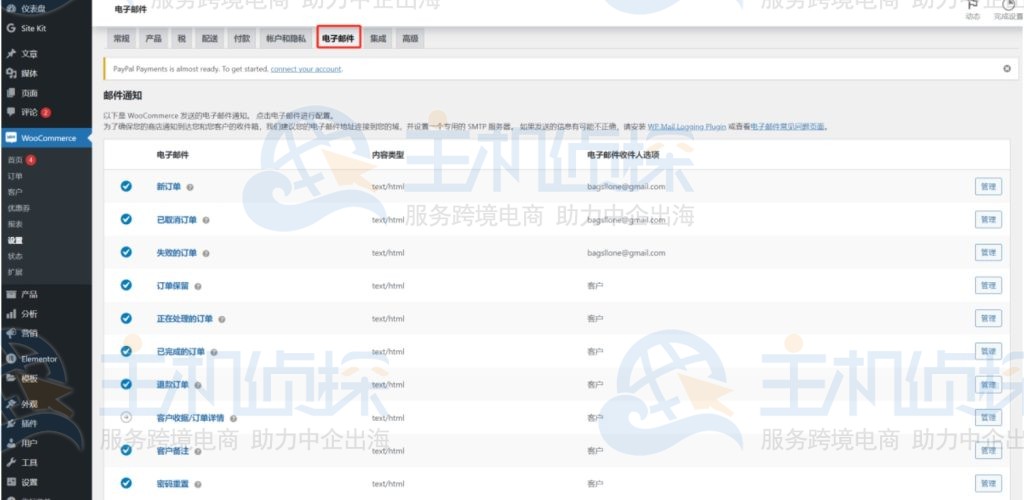Switch to the 税 tax tab
Screen dimensions: 1024x500
pos(182,39)
